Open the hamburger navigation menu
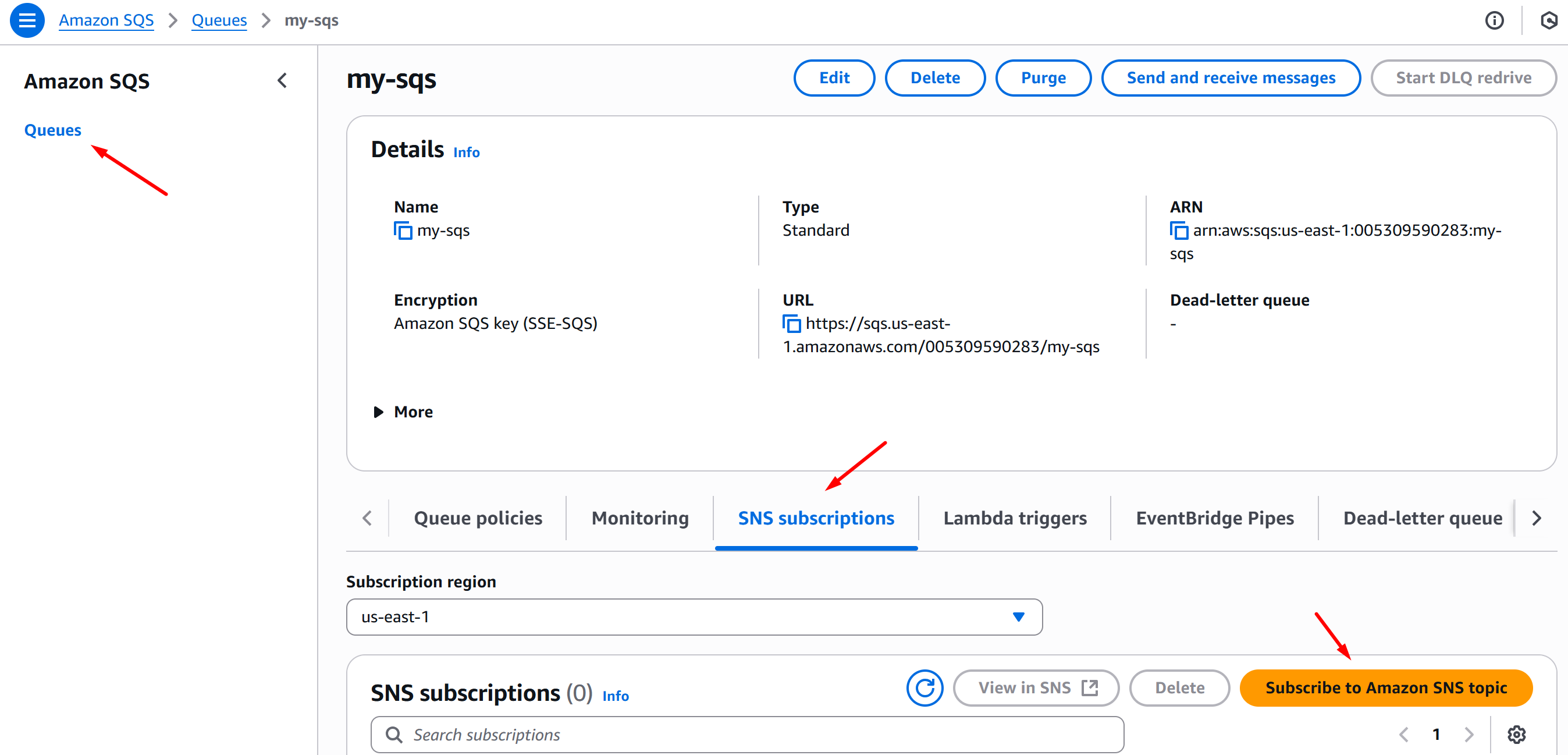The width and height of the screenshot is (1568, 755). click(27, 20)
